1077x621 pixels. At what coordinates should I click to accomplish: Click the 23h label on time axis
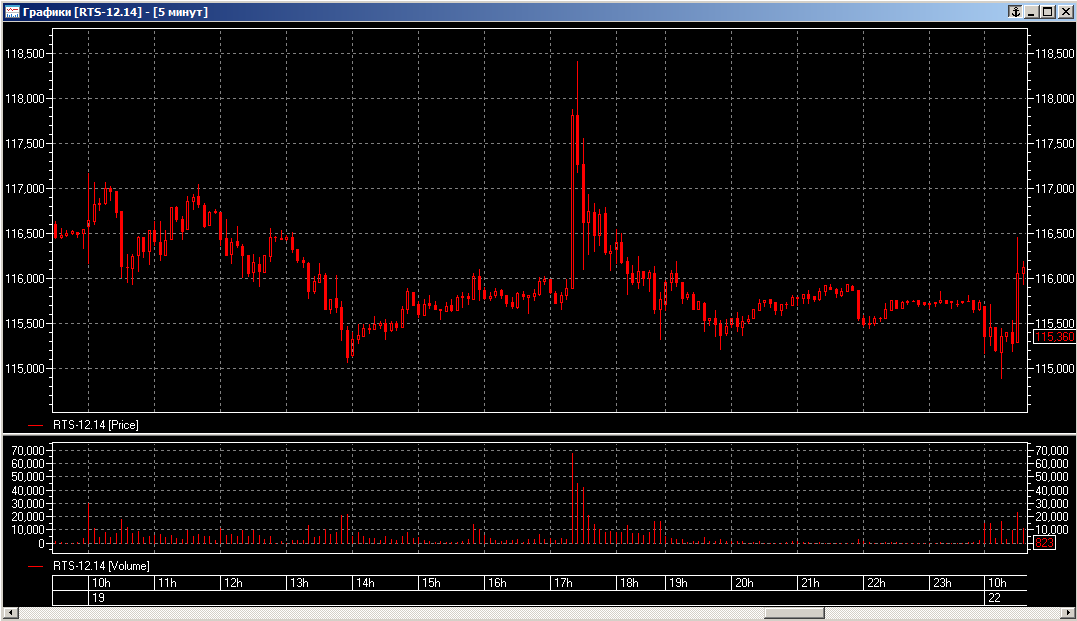941,583
